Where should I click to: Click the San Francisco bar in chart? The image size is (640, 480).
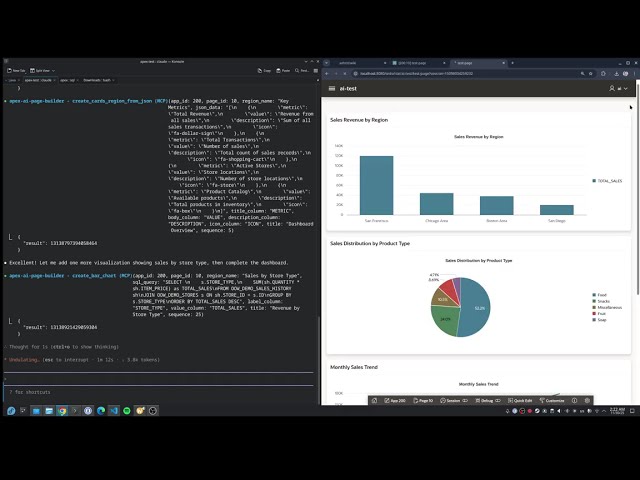pos(376,185)
